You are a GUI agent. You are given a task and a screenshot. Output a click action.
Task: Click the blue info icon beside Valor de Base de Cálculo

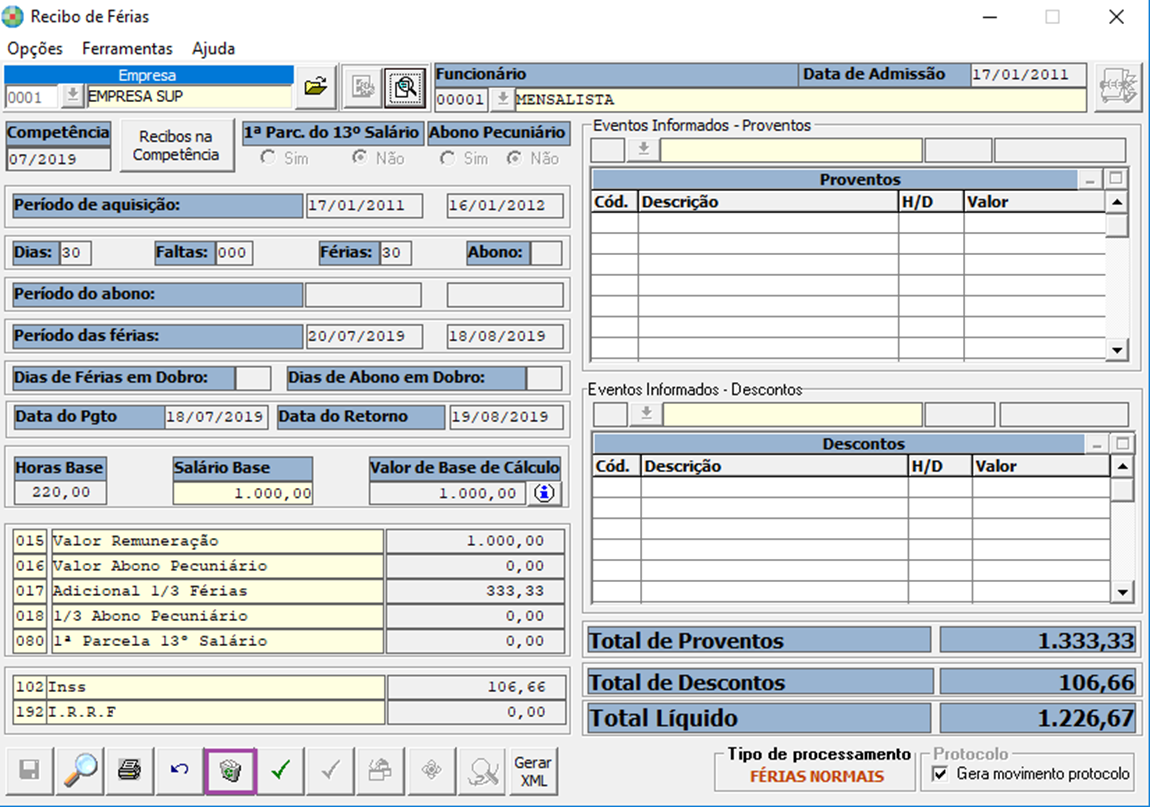543,493
